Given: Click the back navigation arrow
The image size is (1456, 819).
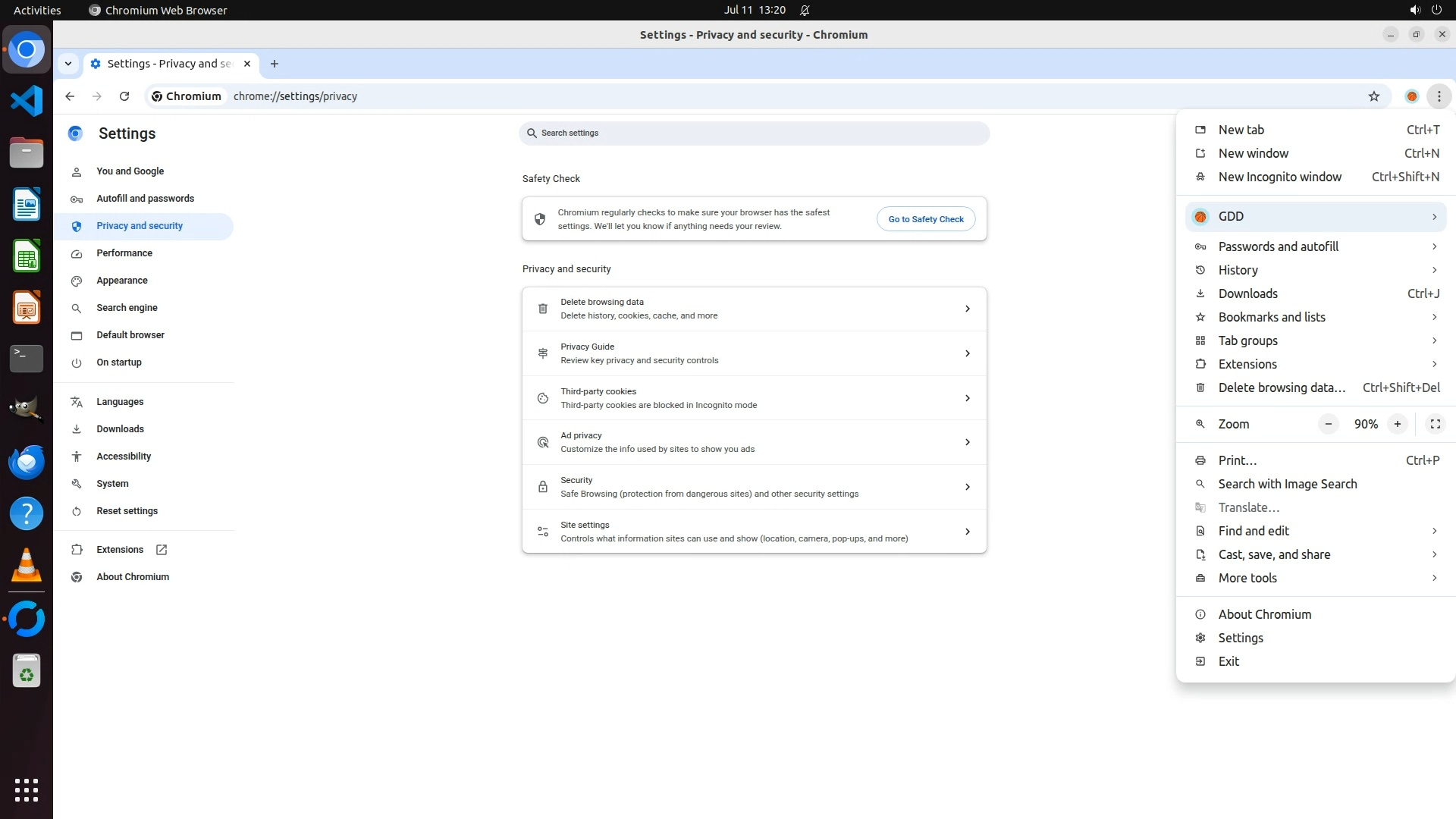Looking at the screenshot, I should click(x=70, y=96).
